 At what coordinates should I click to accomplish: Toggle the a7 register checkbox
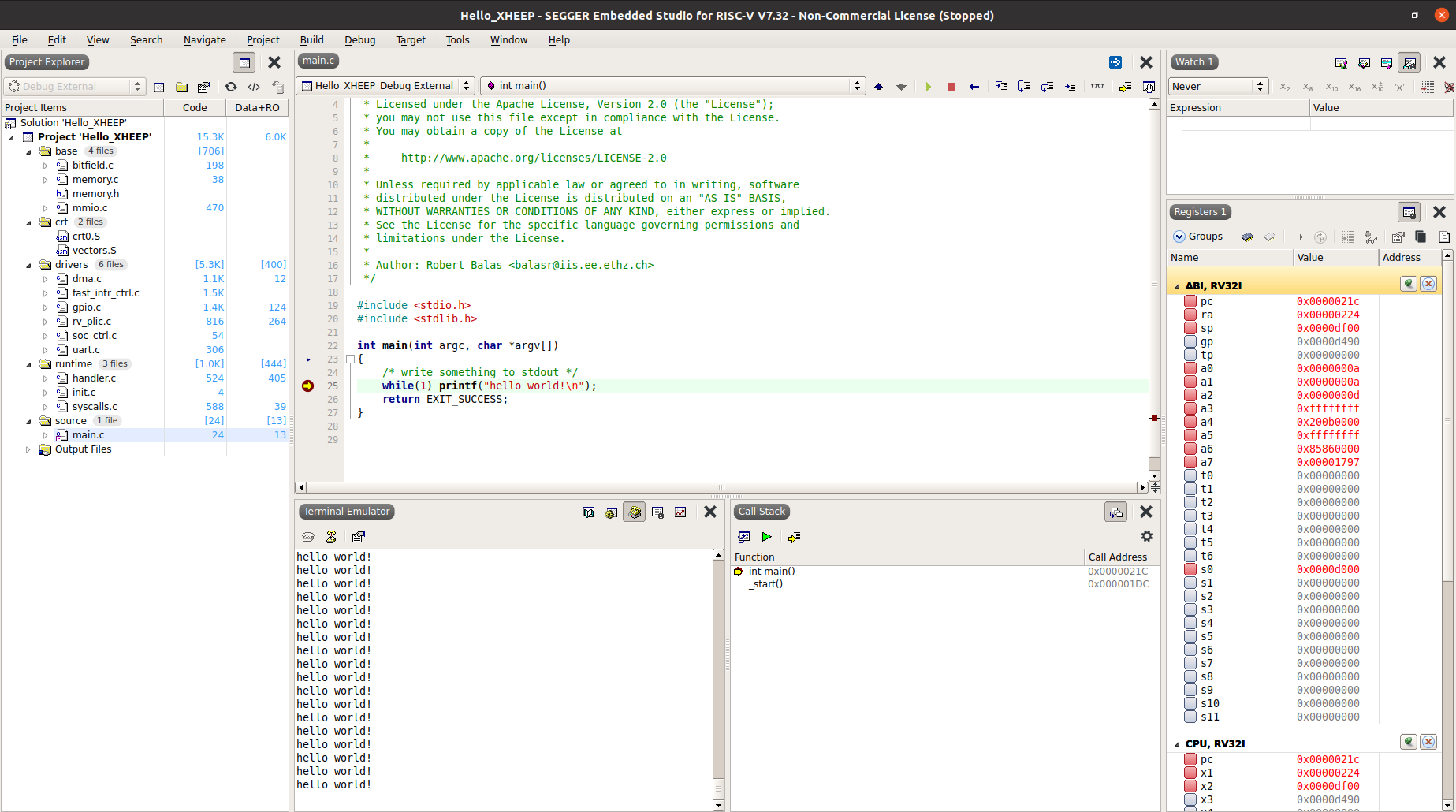(x=1190, y=462)
